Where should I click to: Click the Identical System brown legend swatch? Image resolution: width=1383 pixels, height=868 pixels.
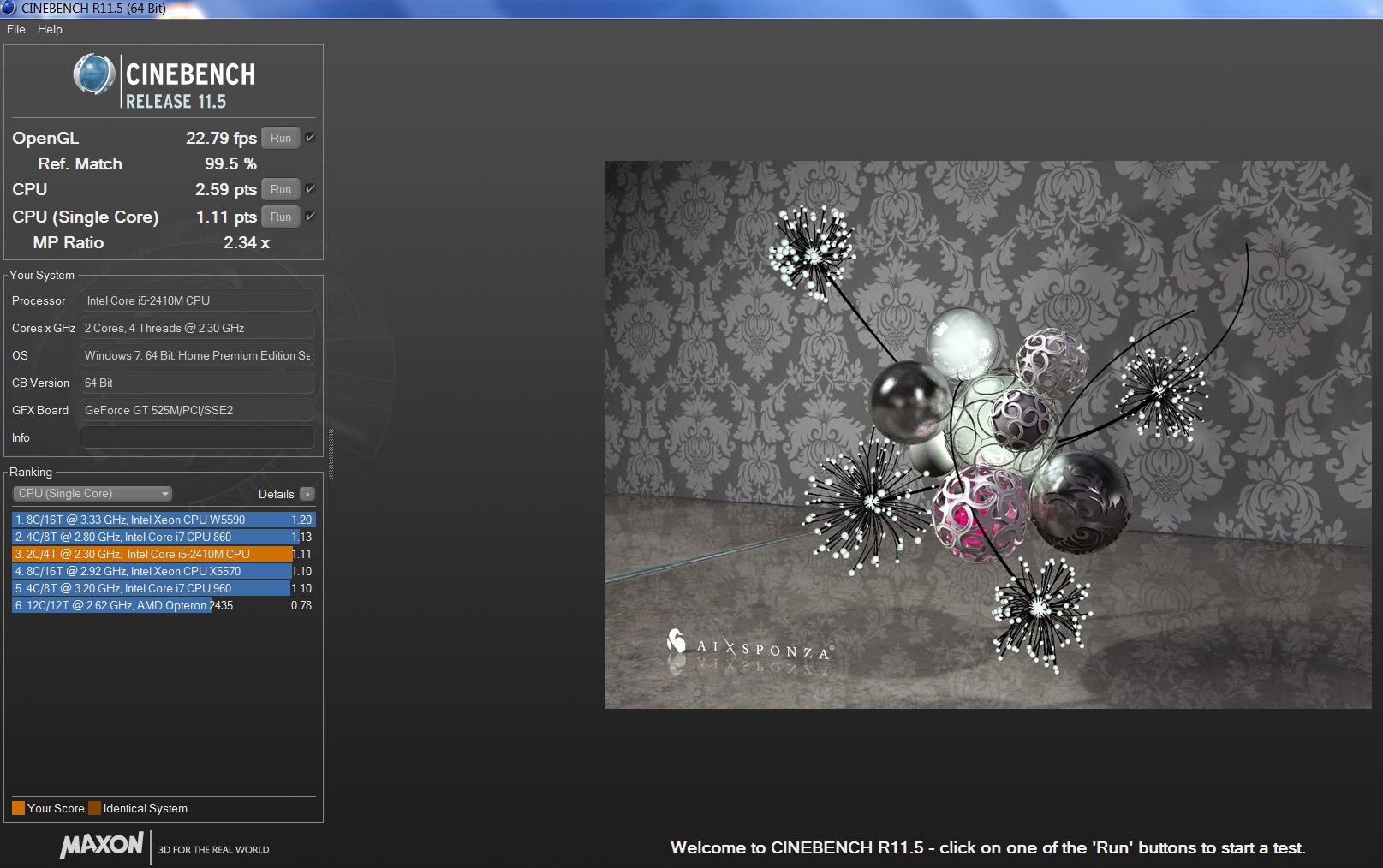point(94,808)
